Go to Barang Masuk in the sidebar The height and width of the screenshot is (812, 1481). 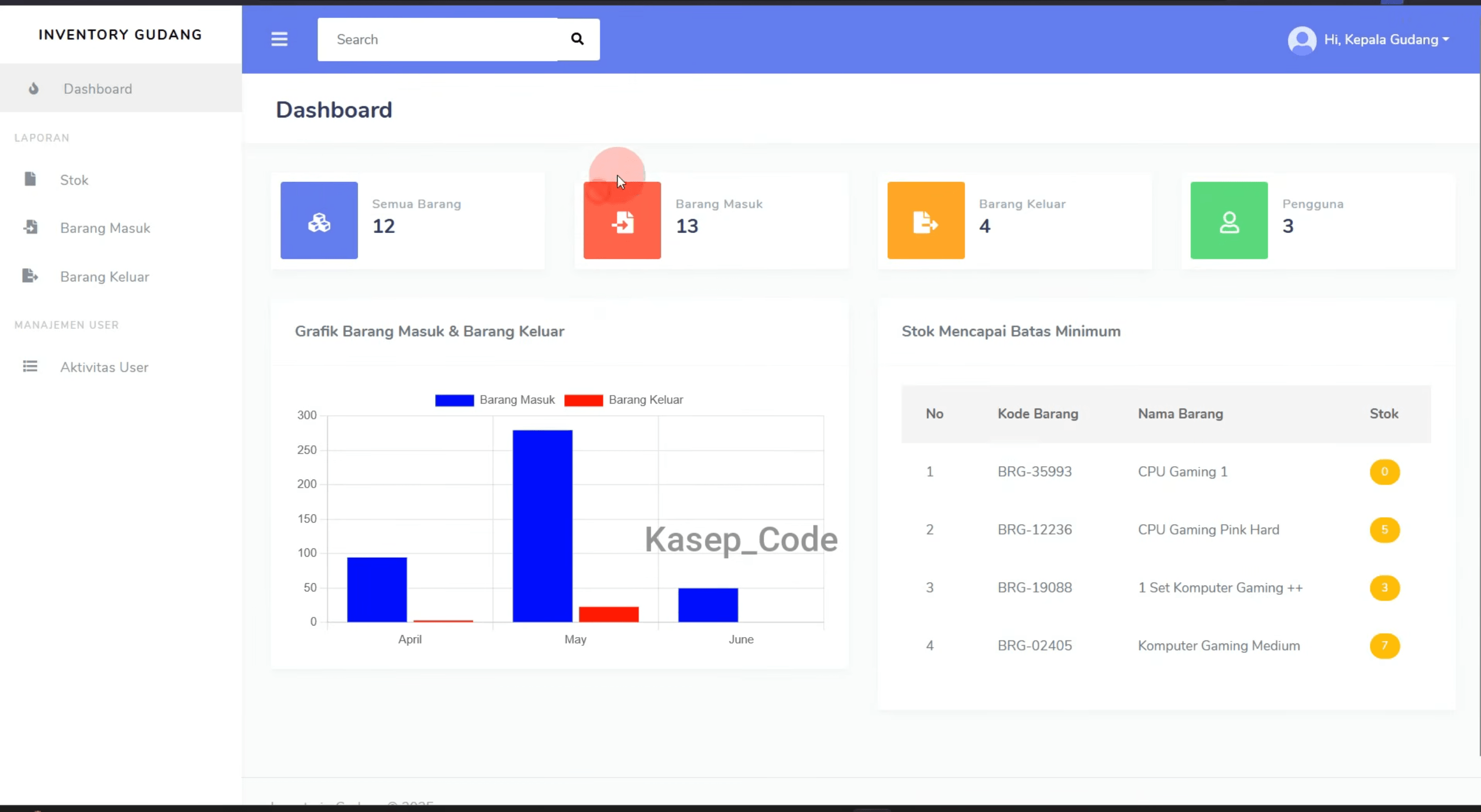[121, 228]
